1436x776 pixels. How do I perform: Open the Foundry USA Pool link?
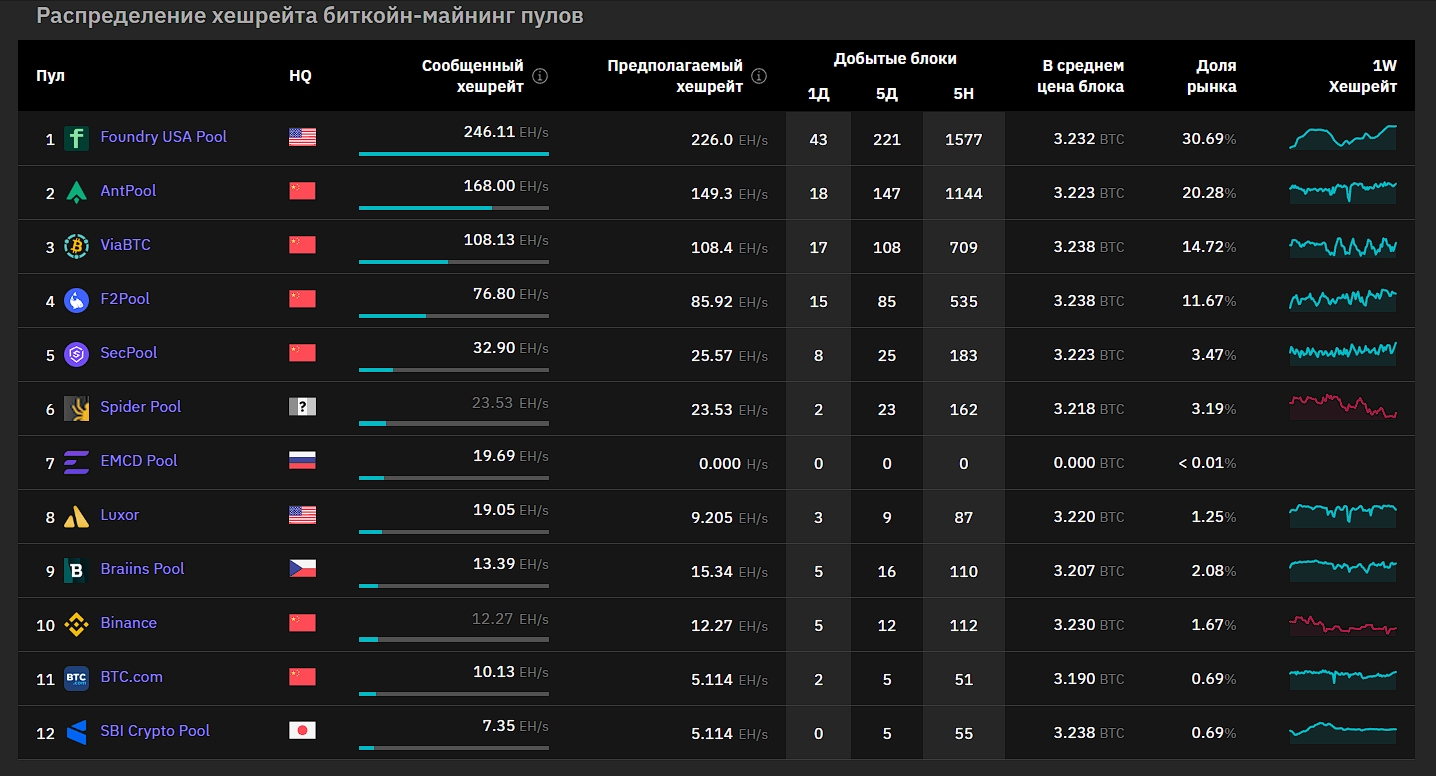point(163,137)
